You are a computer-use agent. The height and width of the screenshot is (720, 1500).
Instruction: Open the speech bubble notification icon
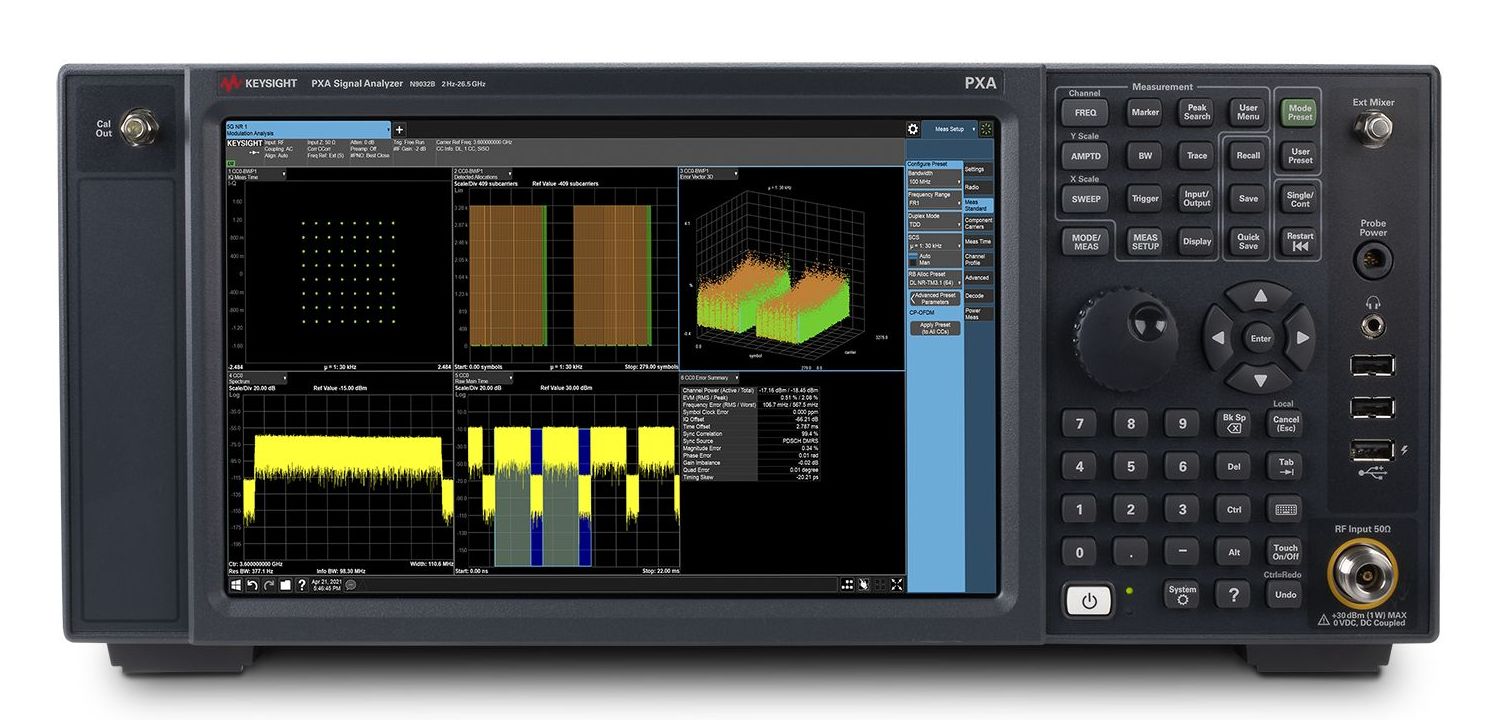[x=350, y=585]
